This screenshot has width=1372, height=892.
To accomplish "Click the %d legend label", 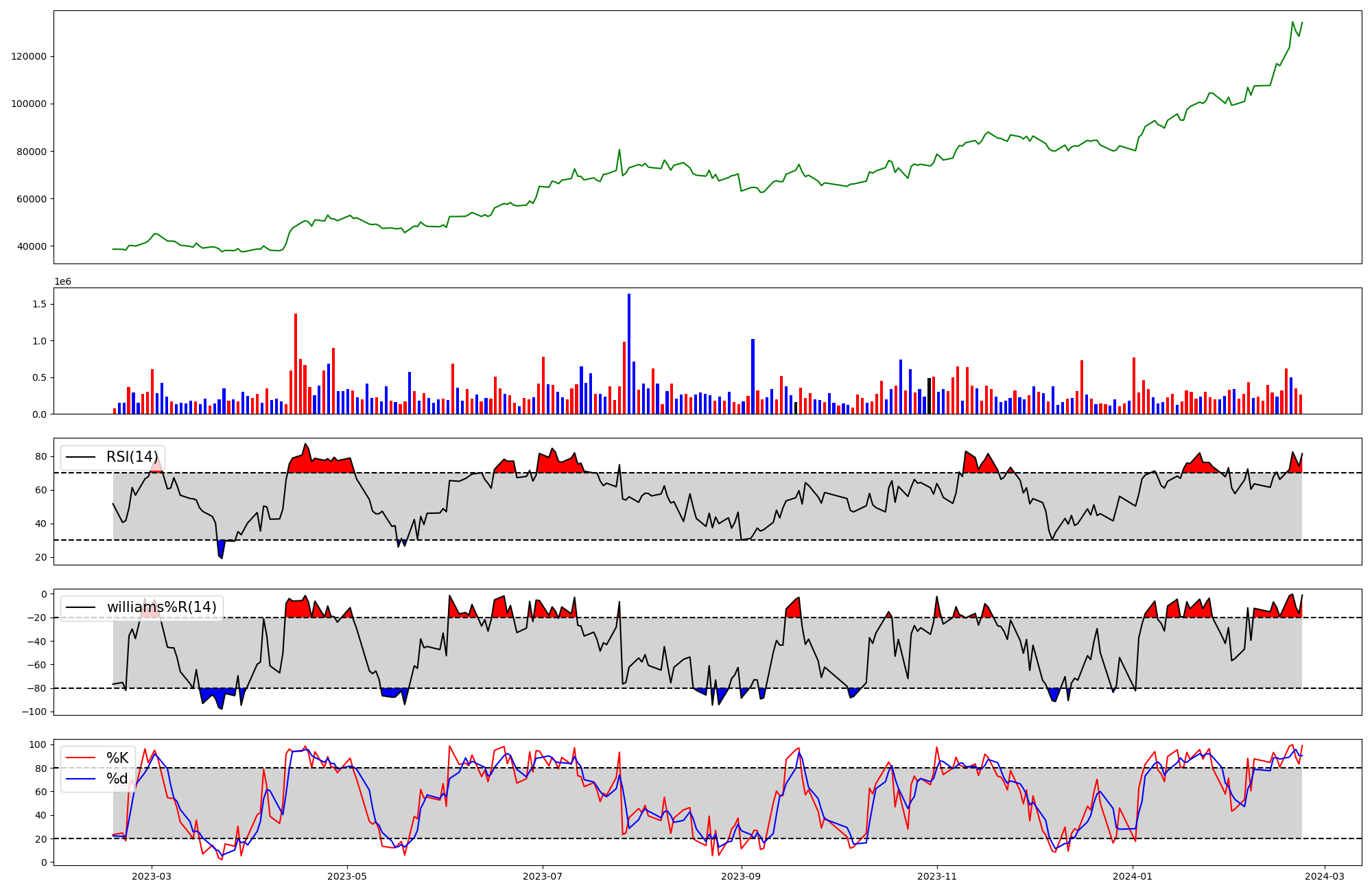I will pos(117,779).
